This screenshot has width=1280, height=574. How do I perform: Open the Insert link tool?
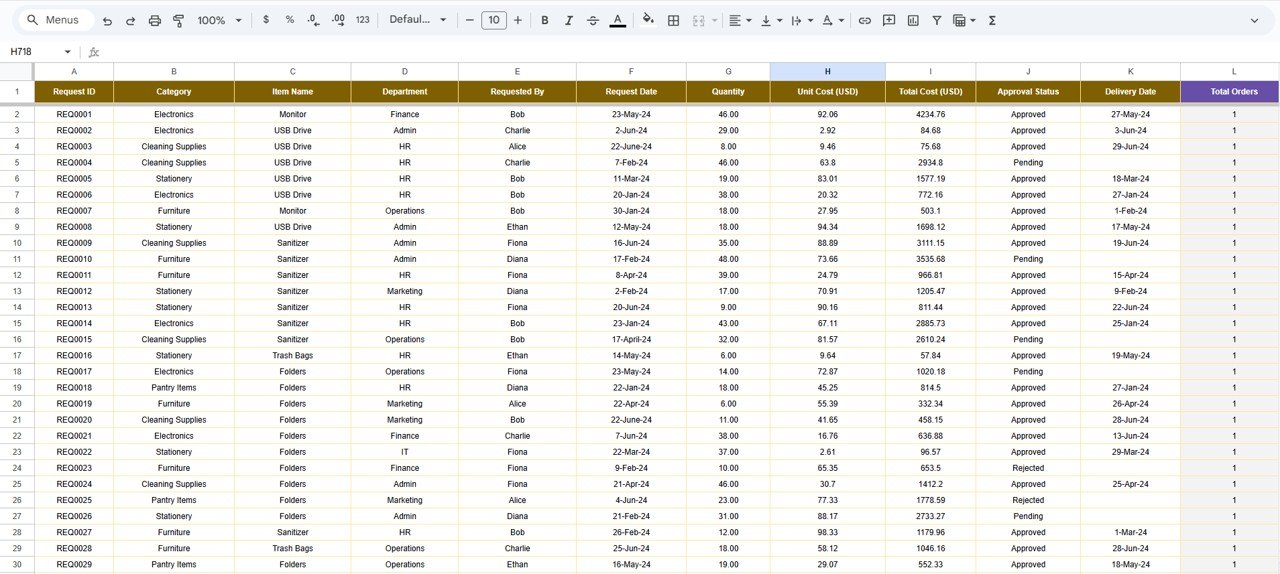865,20
